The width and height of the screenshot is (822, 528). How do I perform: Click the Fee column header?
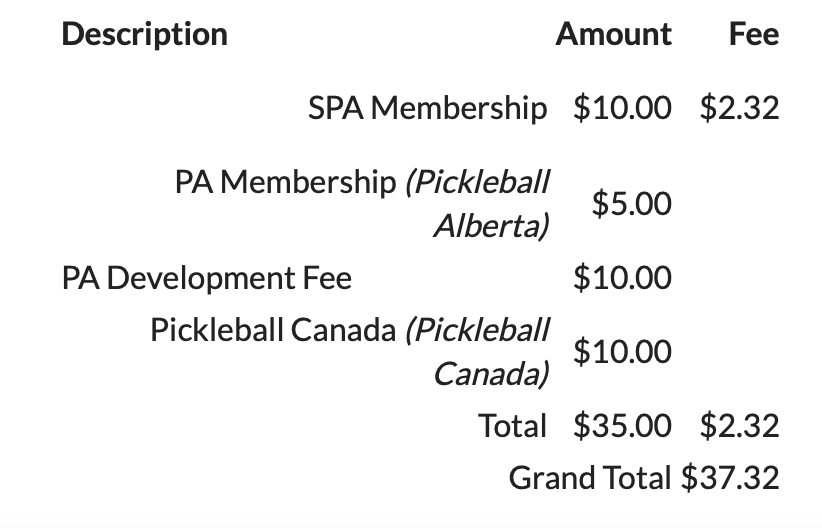[754, 35]
